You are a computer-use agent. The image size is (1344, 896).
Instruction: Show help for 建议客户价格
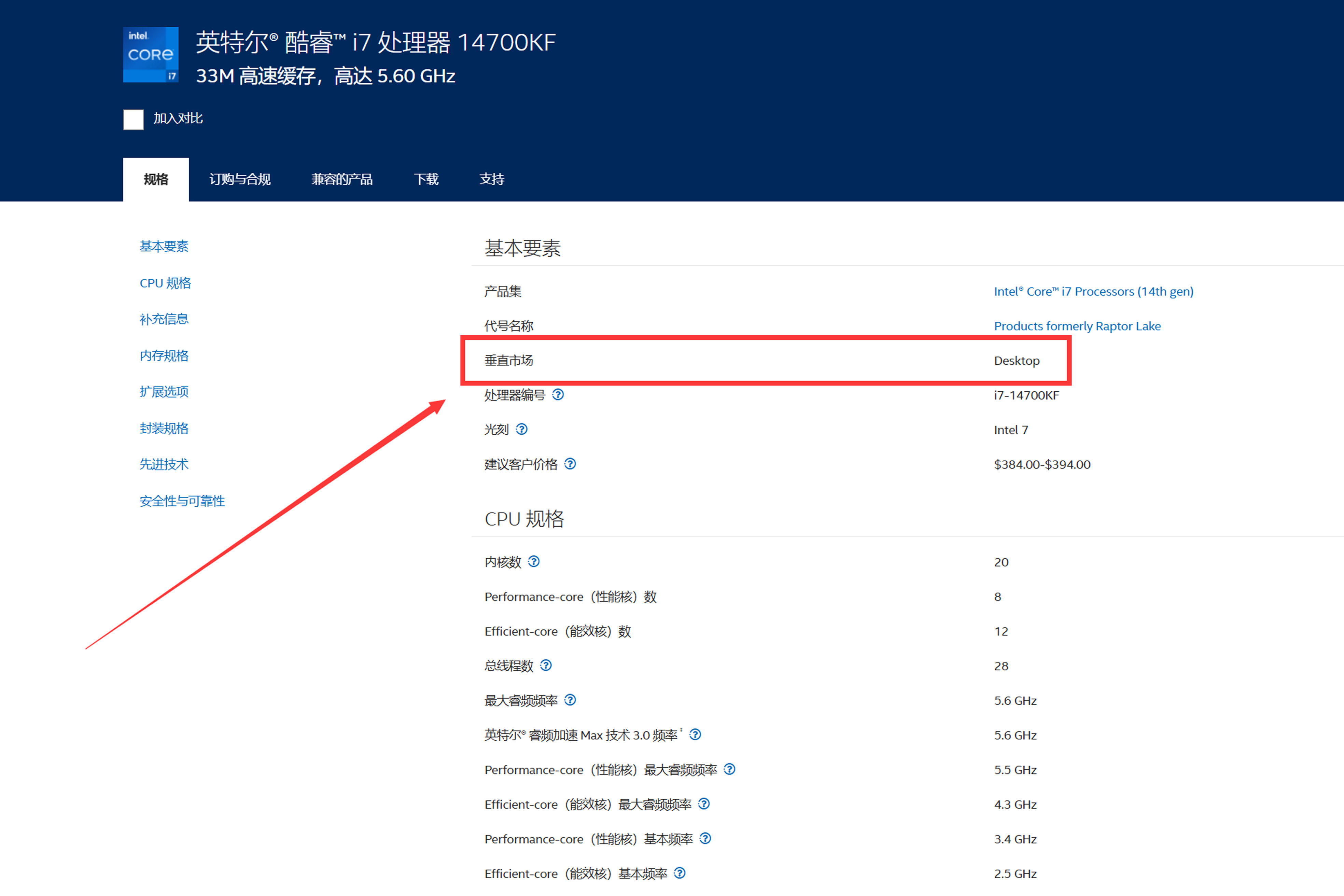pyautogui.click(x=570, y=463)
